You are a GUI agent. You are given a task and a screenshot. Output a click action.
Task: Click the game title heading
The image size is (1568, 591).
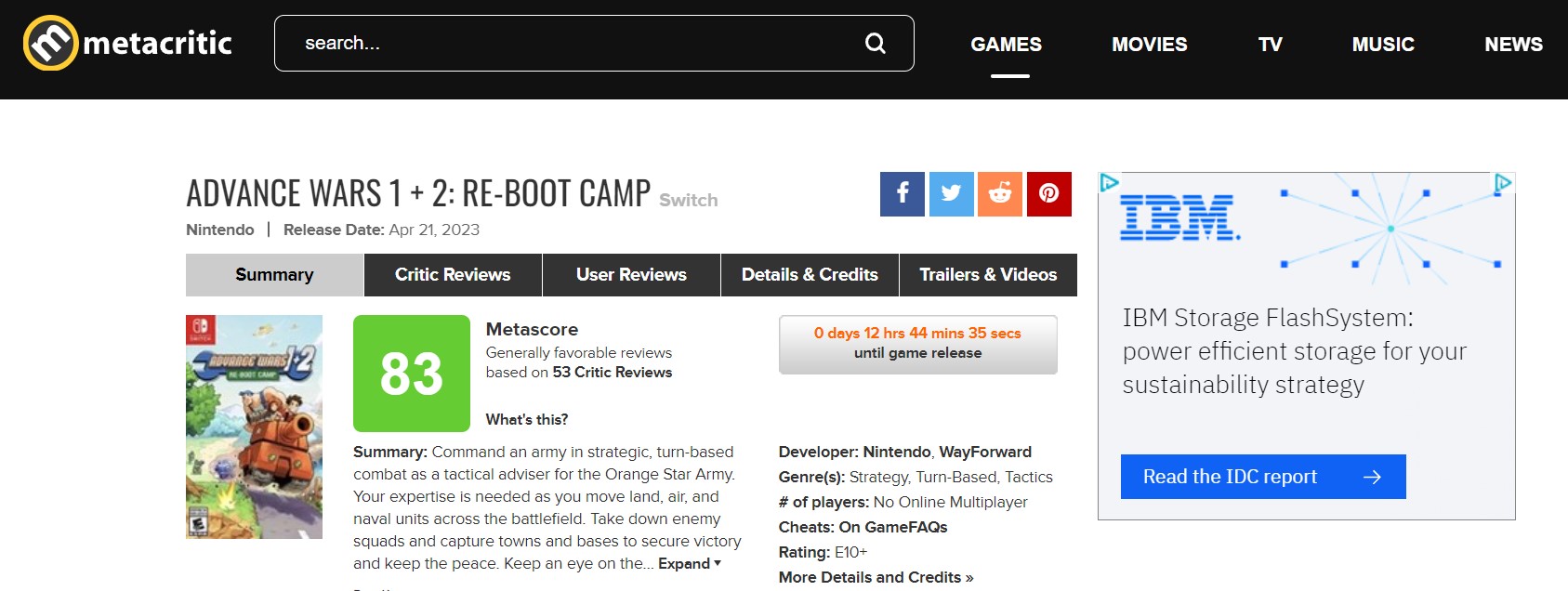click(x=418, y=193)
